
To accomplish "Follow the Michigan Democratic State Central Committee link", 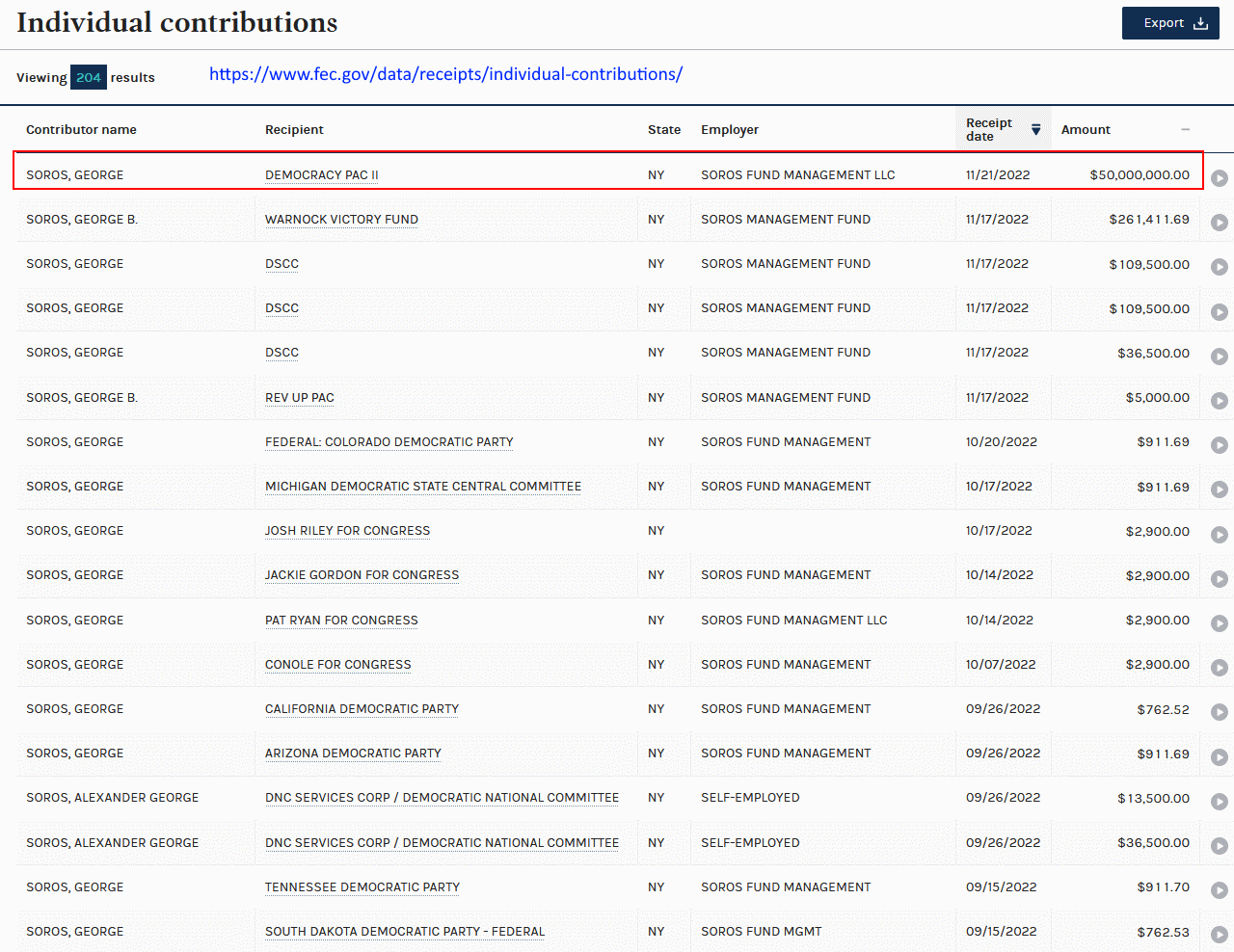I will click(423, 487).
